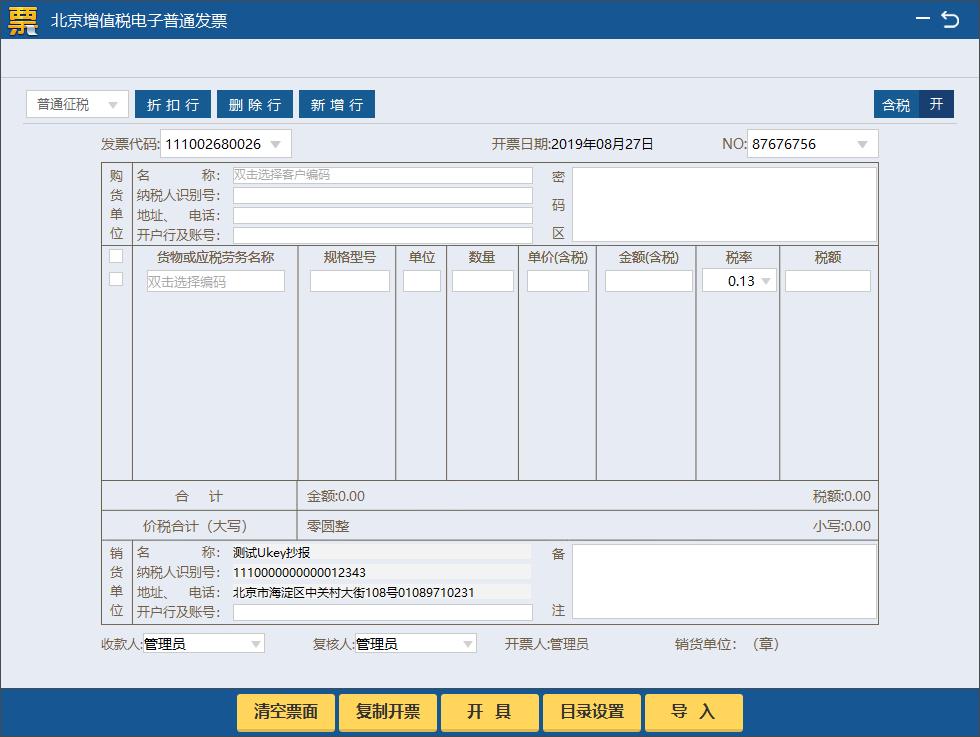Open the 发票代码 invoice code dropdown

[277, 143]
